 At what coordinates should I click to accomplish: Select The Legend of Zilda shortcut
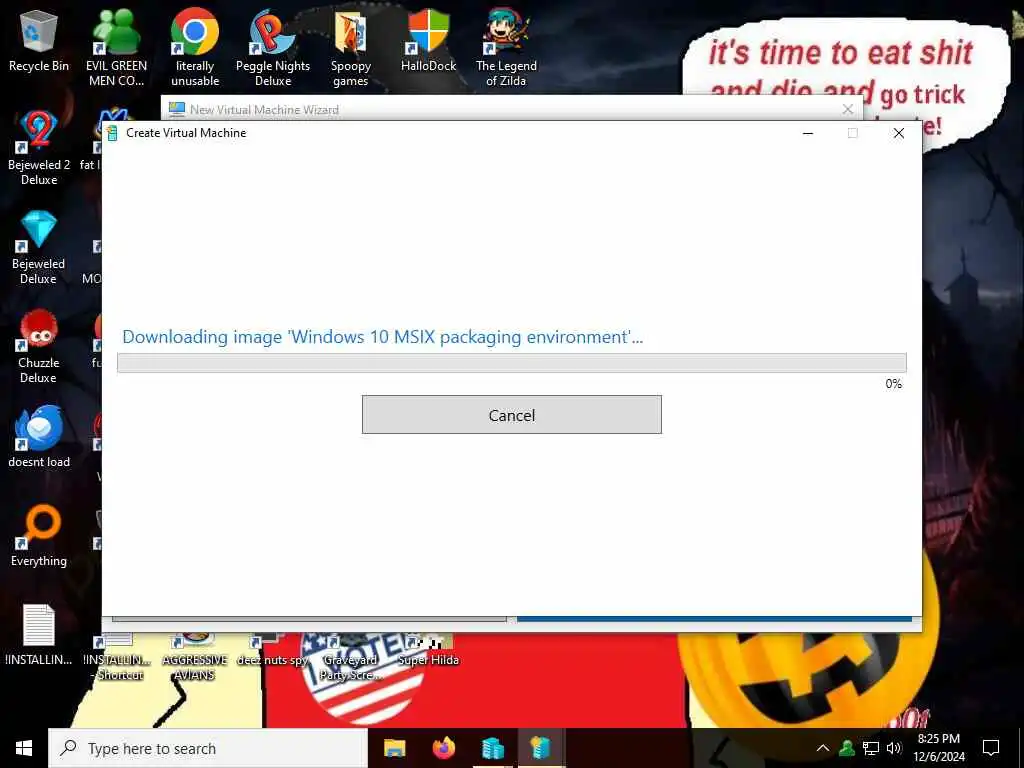point(506,48)
